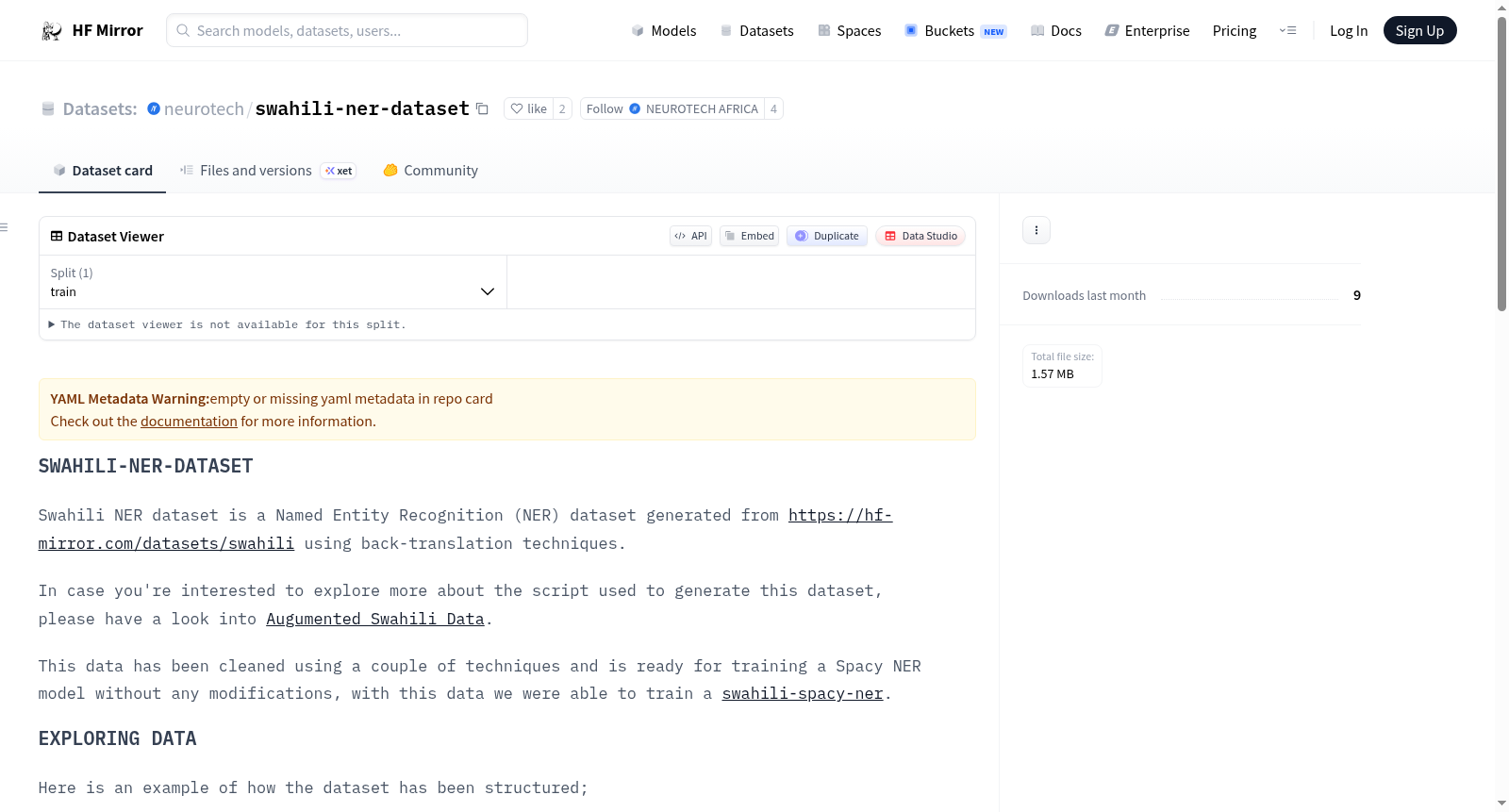
Task: Open the Models menu item
Action: tap(664, 30)
